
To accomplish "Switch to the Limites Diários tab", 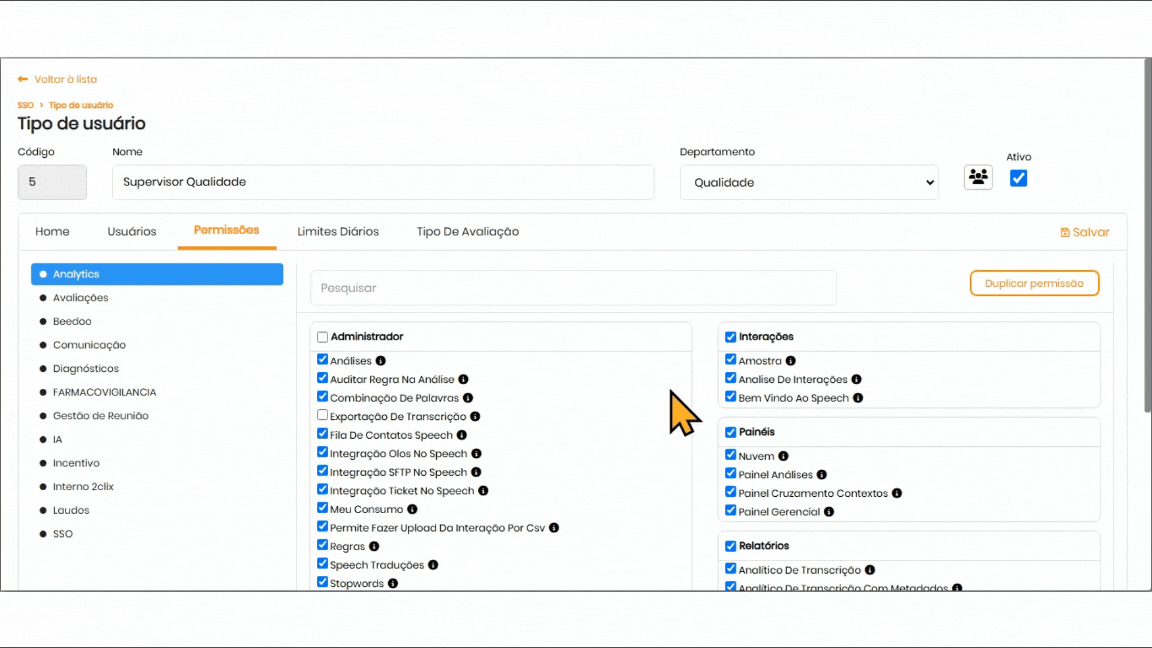I will click(x=338, y=232).
